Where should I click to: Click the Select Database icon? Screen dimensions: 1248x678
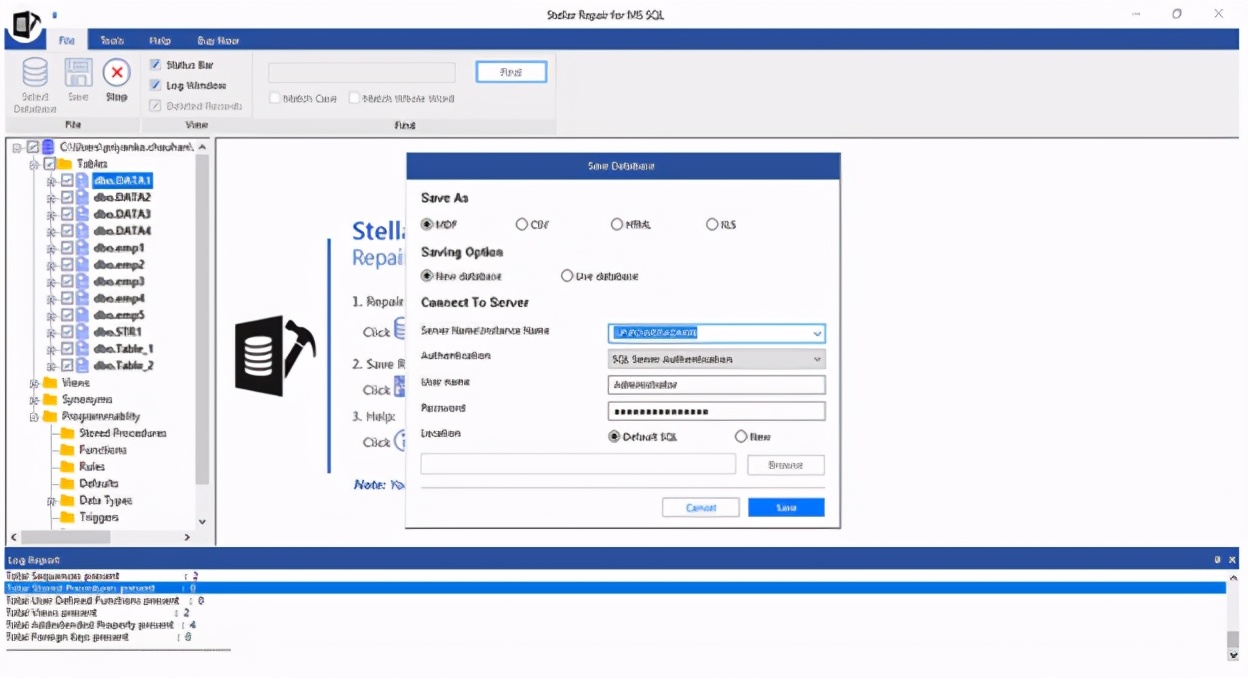(35, 74)
